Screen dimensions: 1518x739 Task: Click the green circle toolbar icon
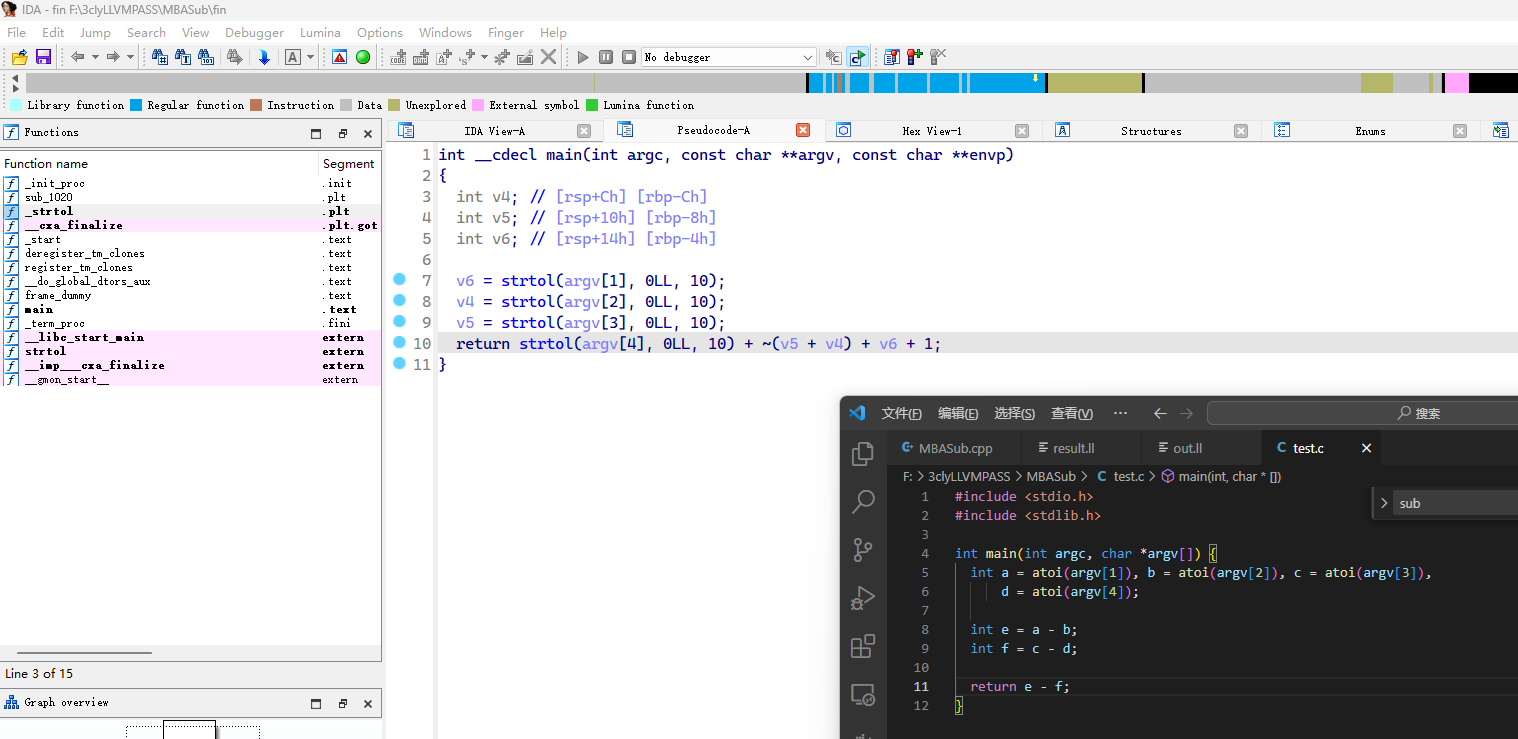pyautogui.click(x=363, y=57)
